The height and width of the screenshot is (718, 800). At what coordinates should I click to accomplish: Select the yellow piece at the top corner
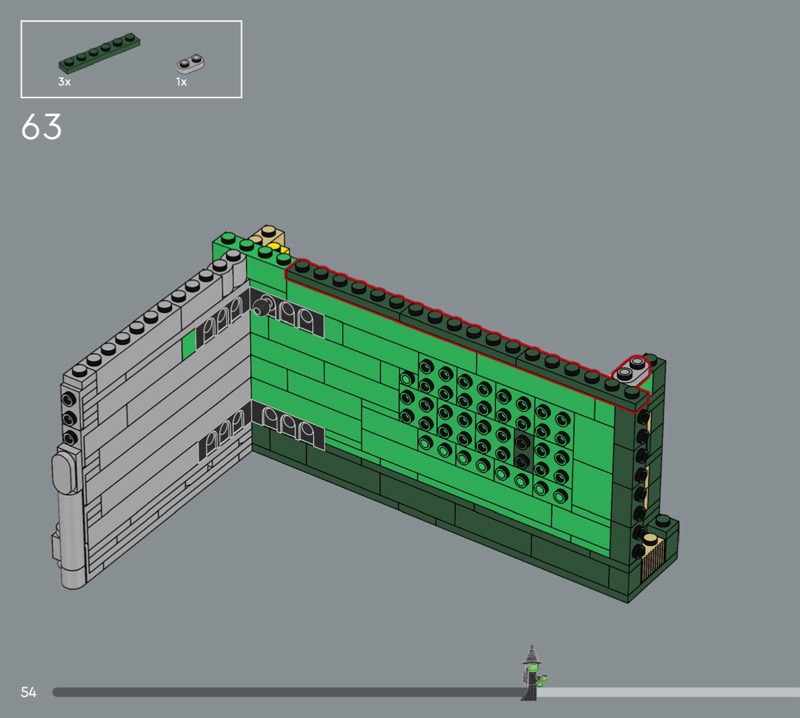pyautogui.click(x=276, y=248)
